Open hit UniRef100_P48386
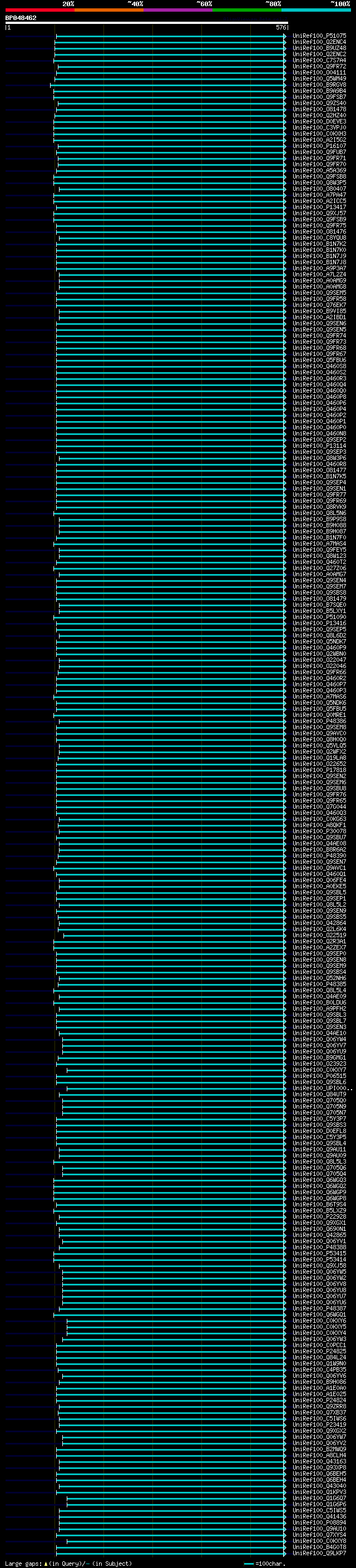 pos(319,721)
